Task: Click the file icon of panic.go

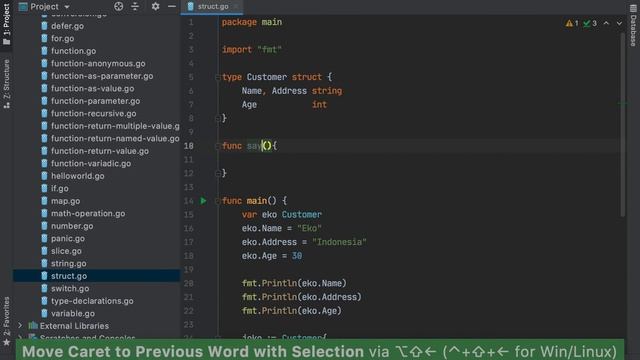Action: pyautogui.click(x=44, y=238)
